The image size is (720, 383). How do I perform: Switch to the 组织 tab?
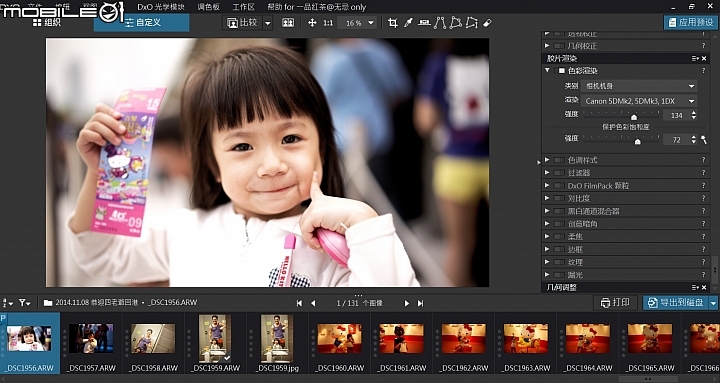point(47,23)
